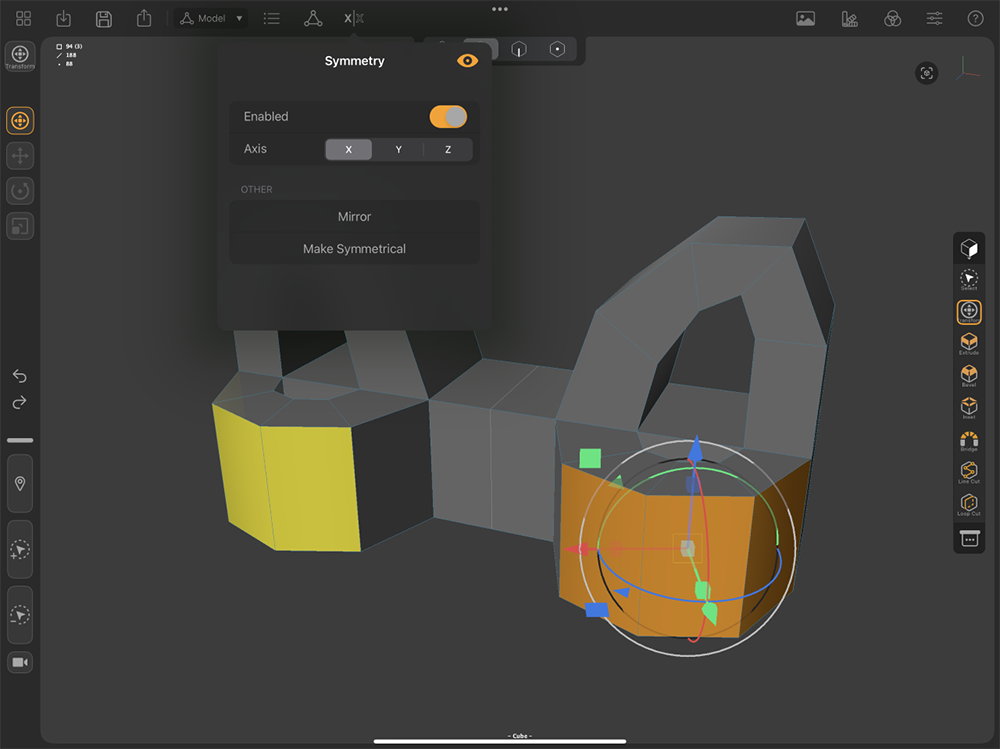
Task: Open the overlapping circles shading icon
Action: coord(893,19)
